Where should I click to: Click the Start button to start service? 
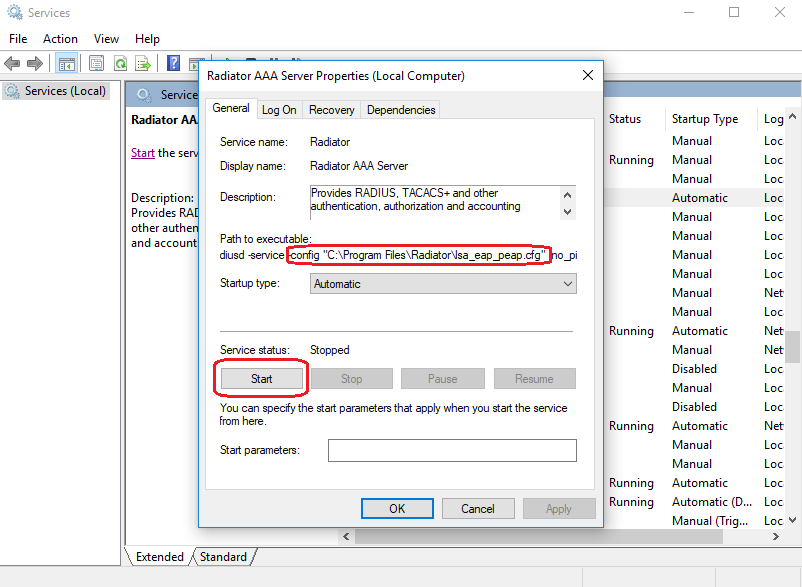click(261, 379)
